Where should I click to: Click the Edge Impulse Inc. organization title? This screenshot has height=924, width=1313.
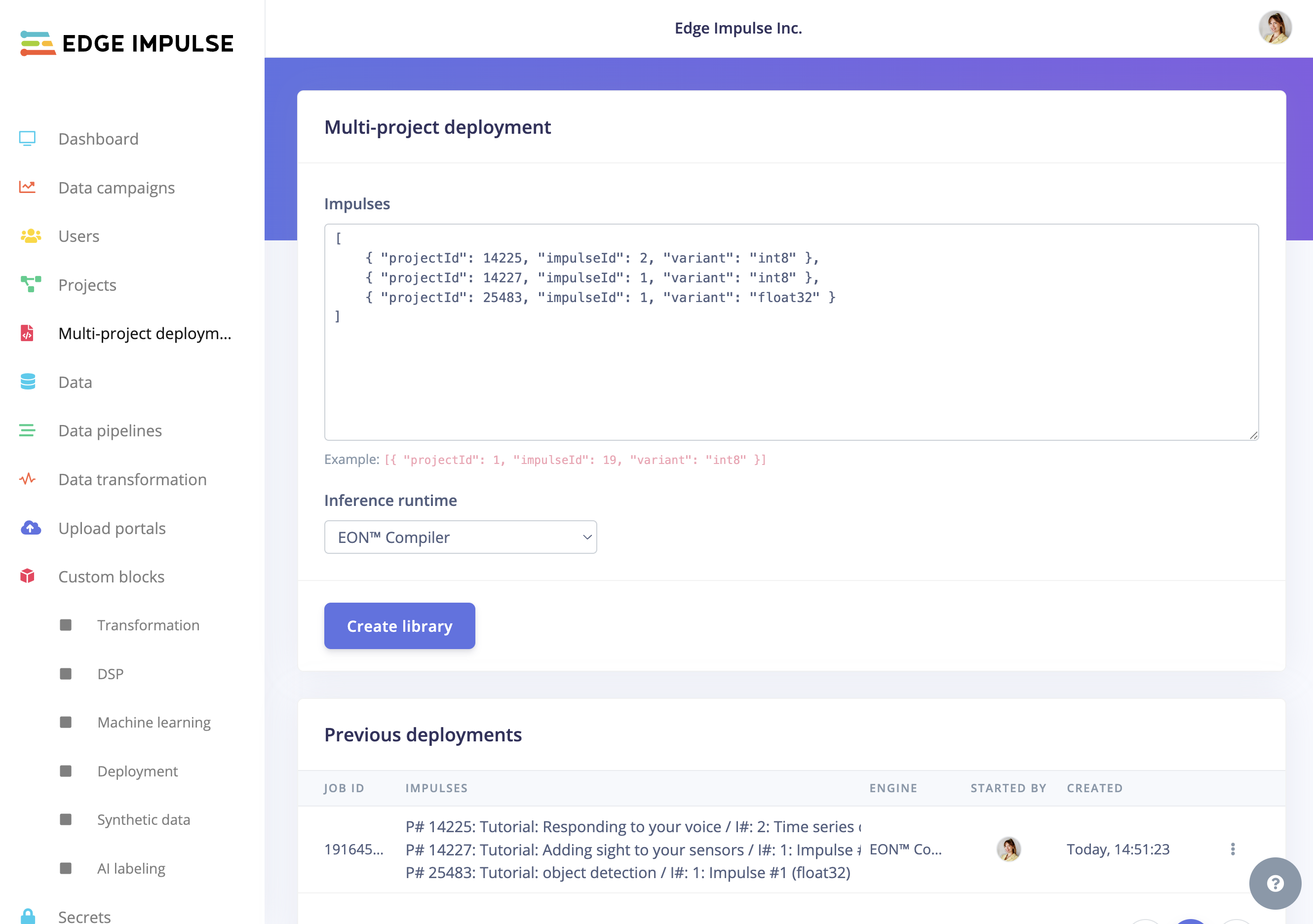(738, 28)
